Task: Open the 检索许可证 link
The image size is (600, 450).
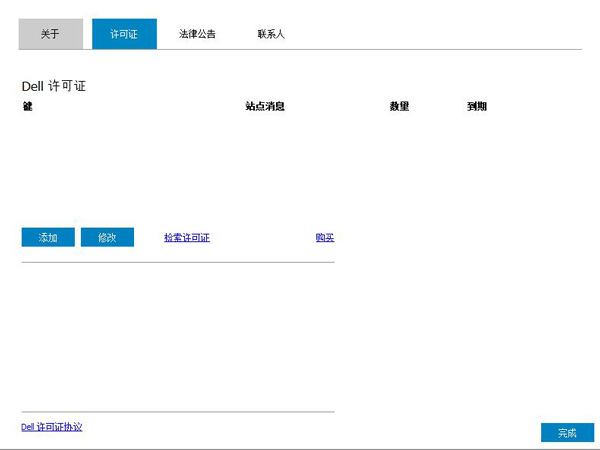Action: [x=187, y=238]
